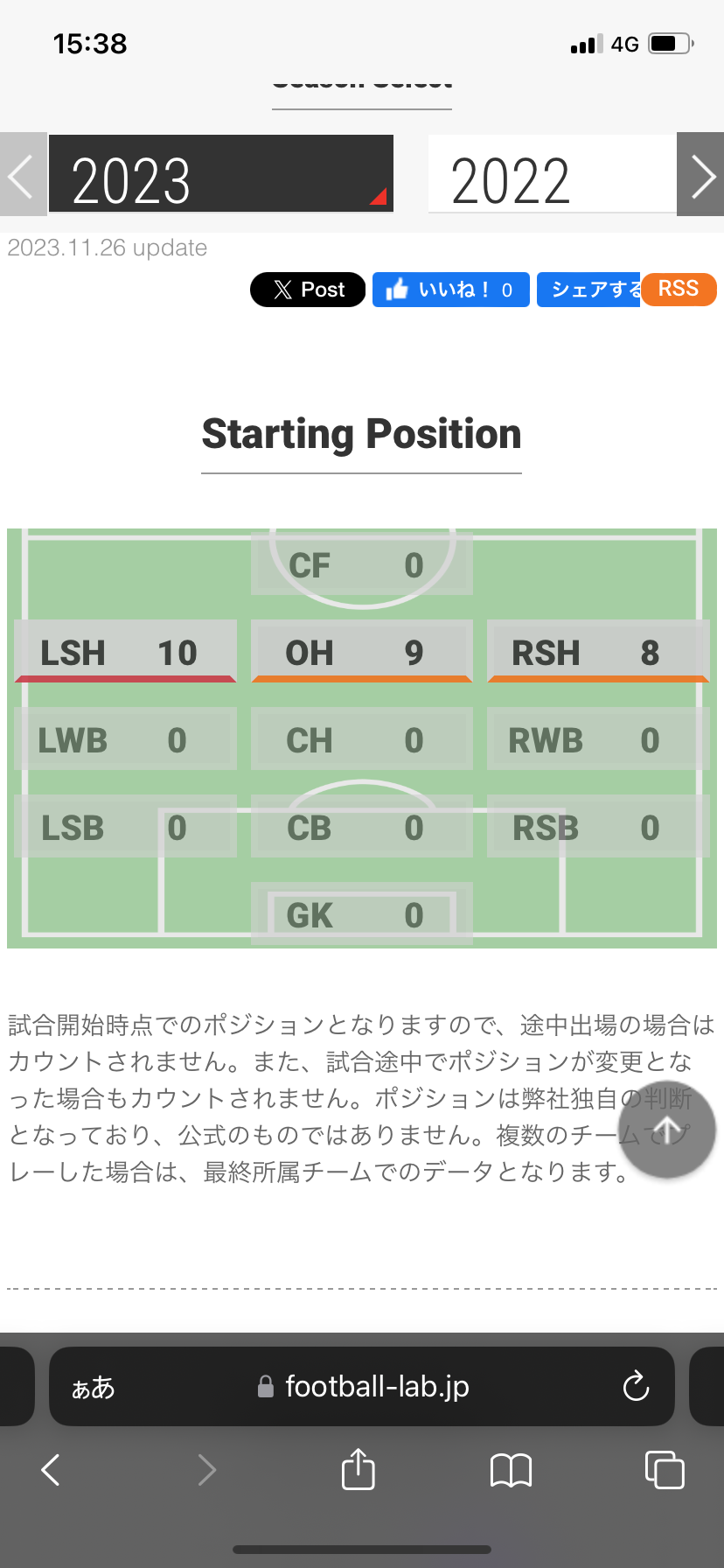Viewport: 724px width, 1568px height.
Task: Open Safari bookmarks book icon
Action: [512, 1470]
